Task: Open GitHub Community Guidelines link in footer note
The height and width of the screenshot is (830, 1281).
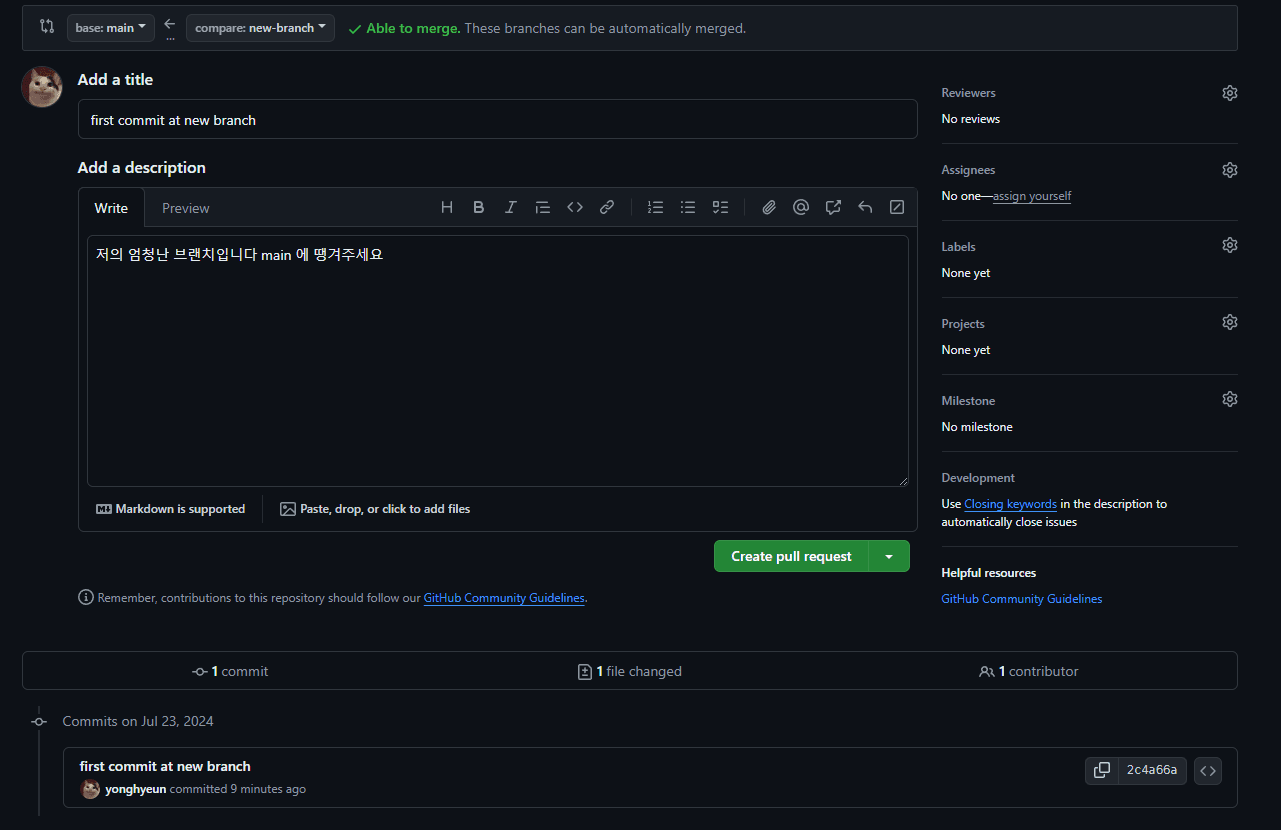Action: coord(504,598)
